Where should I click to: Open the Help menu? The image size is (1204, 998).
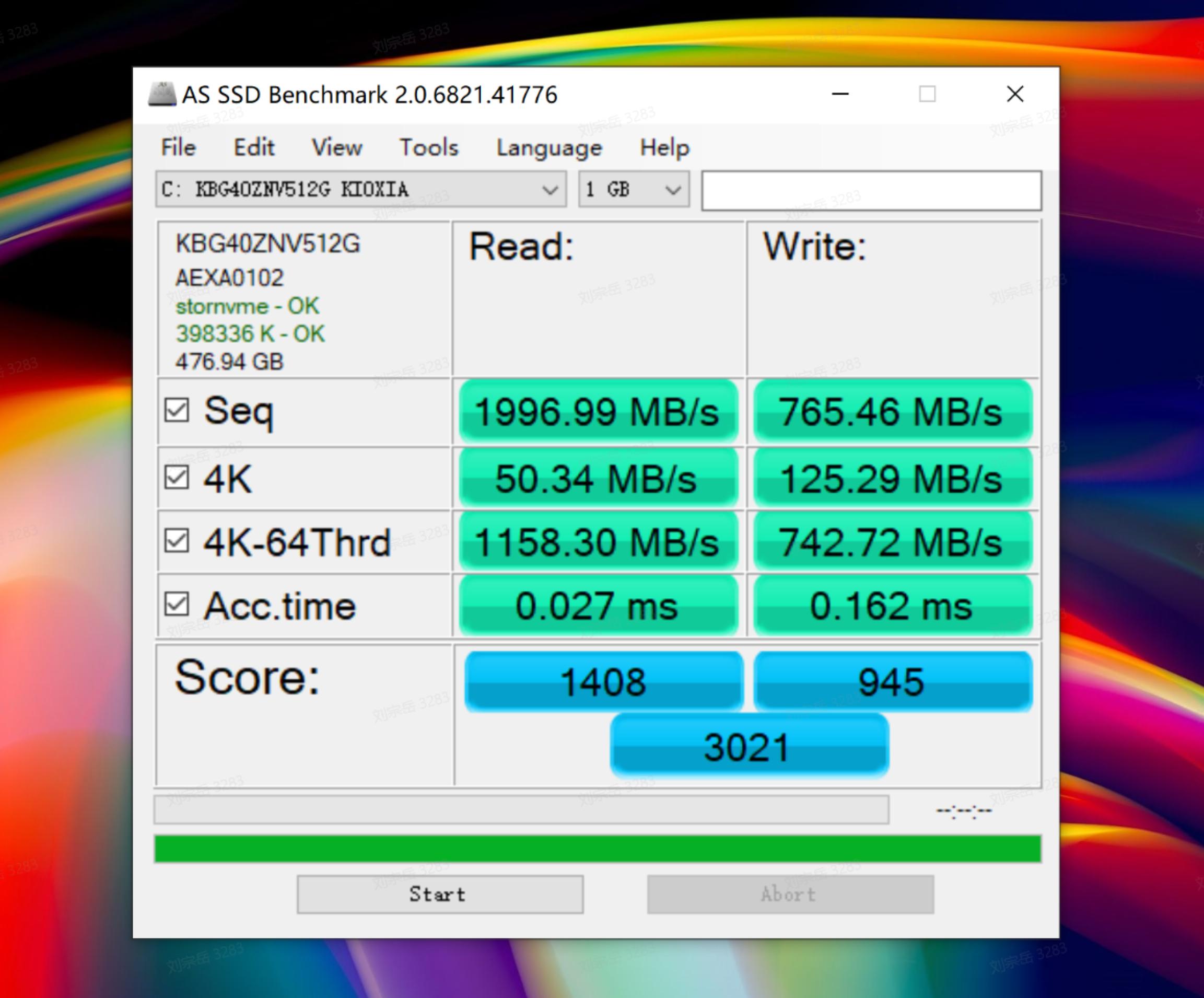pyautogui.click(x=664, y=147)
